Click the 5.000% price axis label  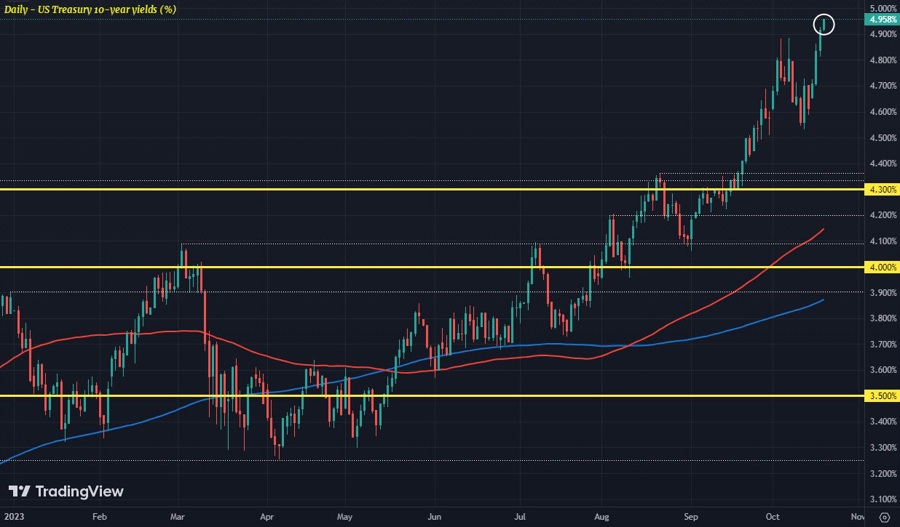(883, 9)
